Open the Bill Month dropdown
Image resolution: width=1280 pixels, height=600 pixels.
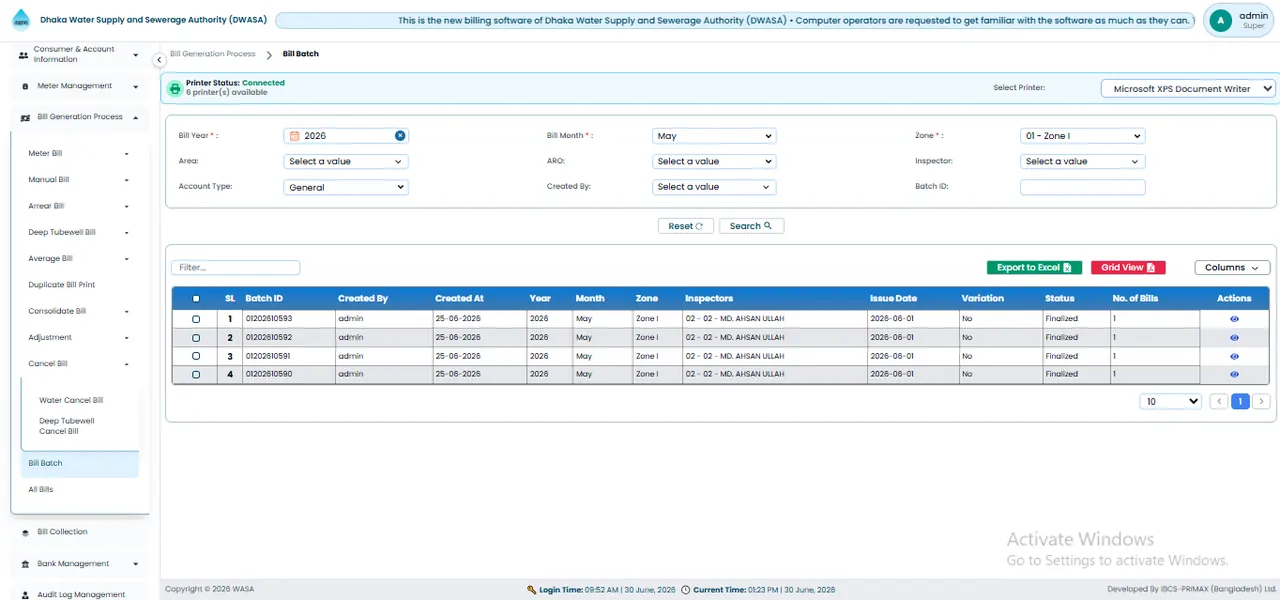[714, 136]
